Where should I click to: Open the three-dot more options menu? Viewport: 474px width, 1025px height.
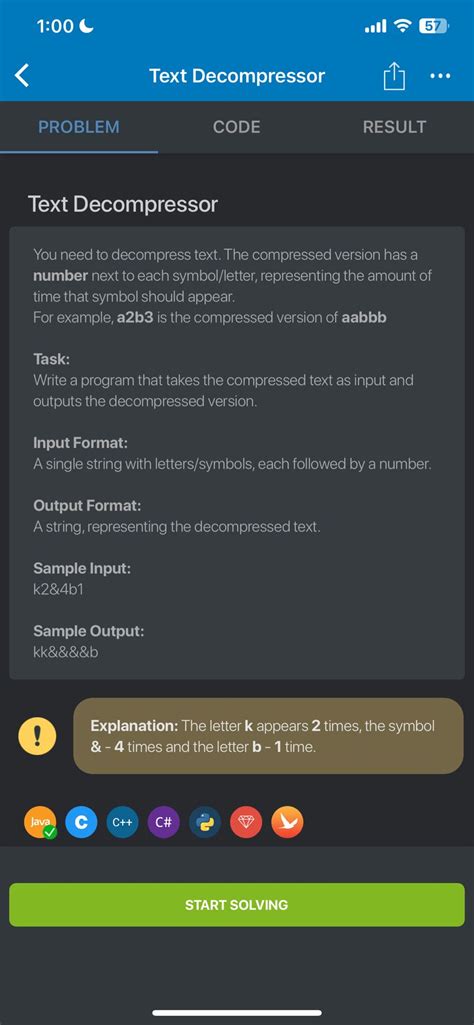[441, 76]
